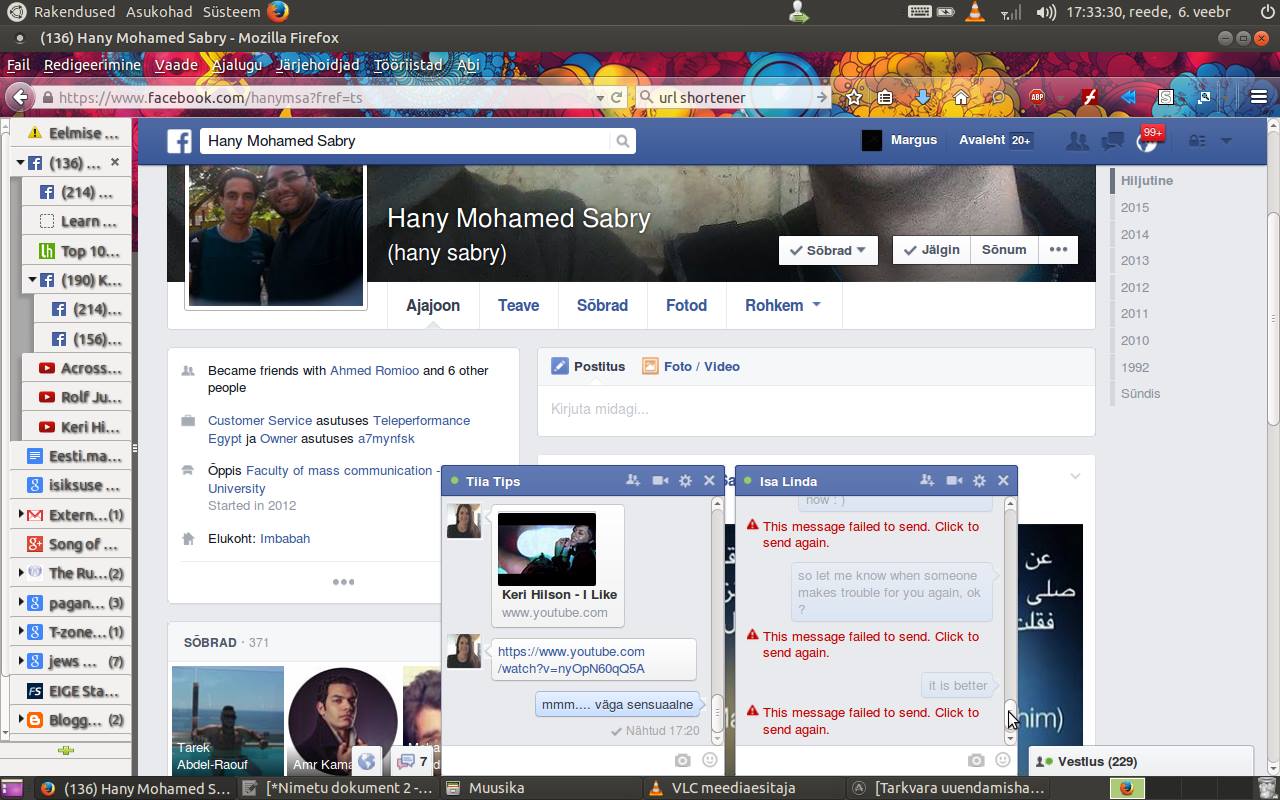Open emoji picker in Tiia Tips chat
Image resolution: width=1280 pixels, height=800 pixels.
[x=710, y=760]
